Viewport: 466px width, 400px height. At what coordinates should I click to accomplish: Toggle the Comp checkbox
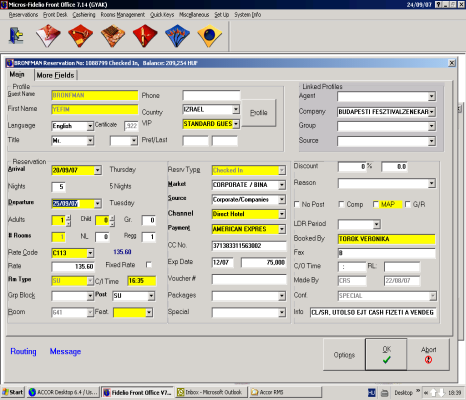341,204
